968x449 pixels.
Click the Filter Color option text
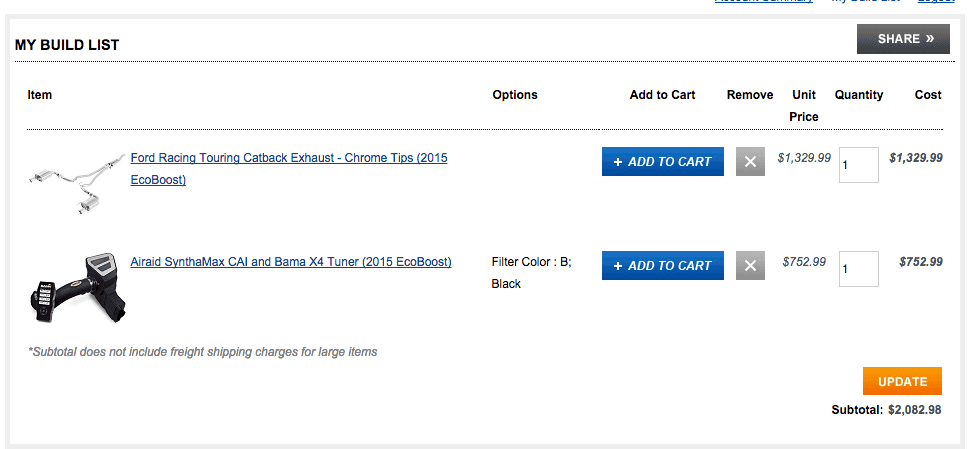click(532, 272)
